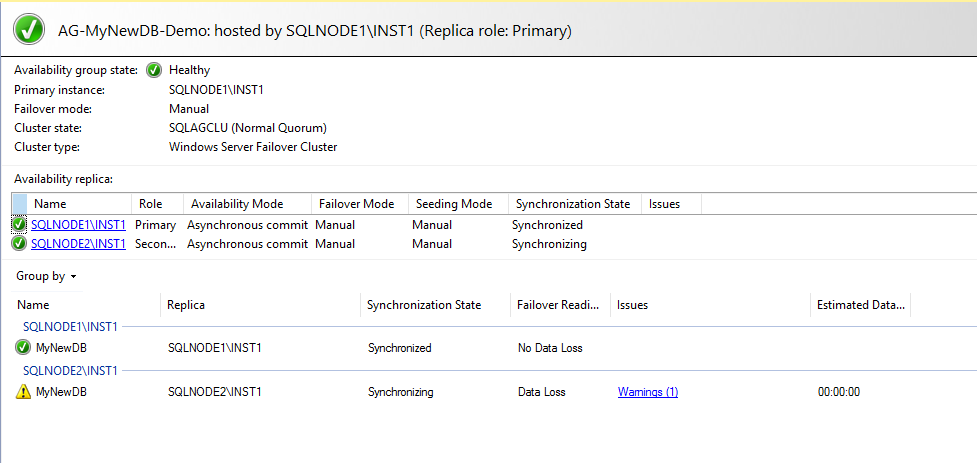This screenshot has height=463, width=977.
Task: Click the green status icon beside SQLNODE1\INST1 replica
Action: 19,225
